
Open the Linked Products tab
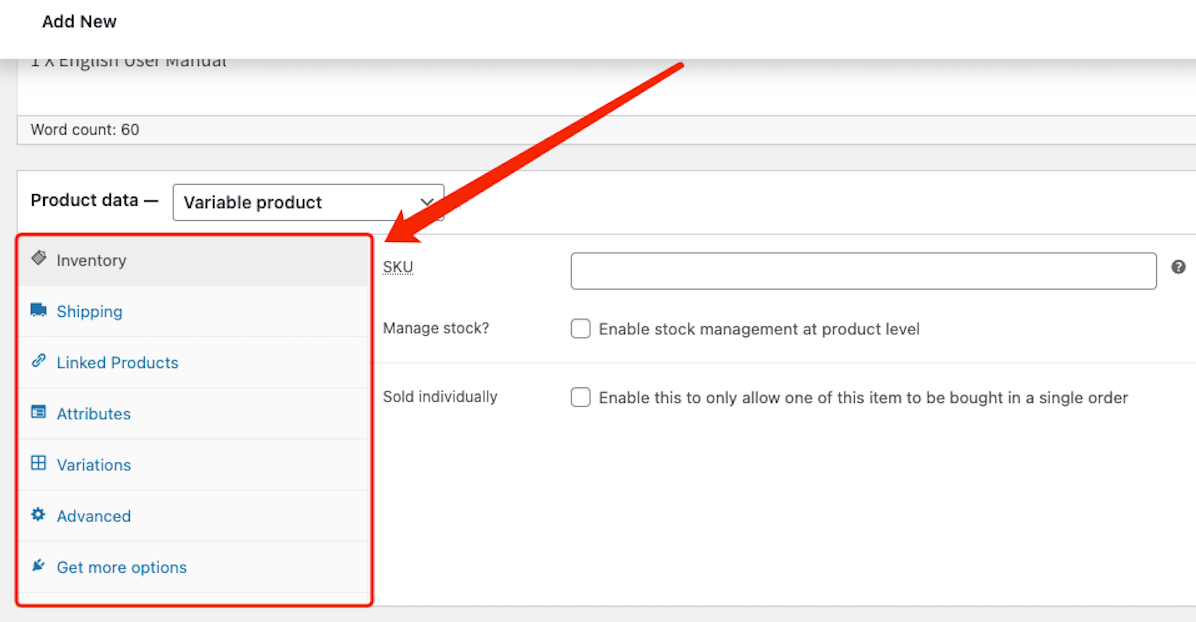194,363
